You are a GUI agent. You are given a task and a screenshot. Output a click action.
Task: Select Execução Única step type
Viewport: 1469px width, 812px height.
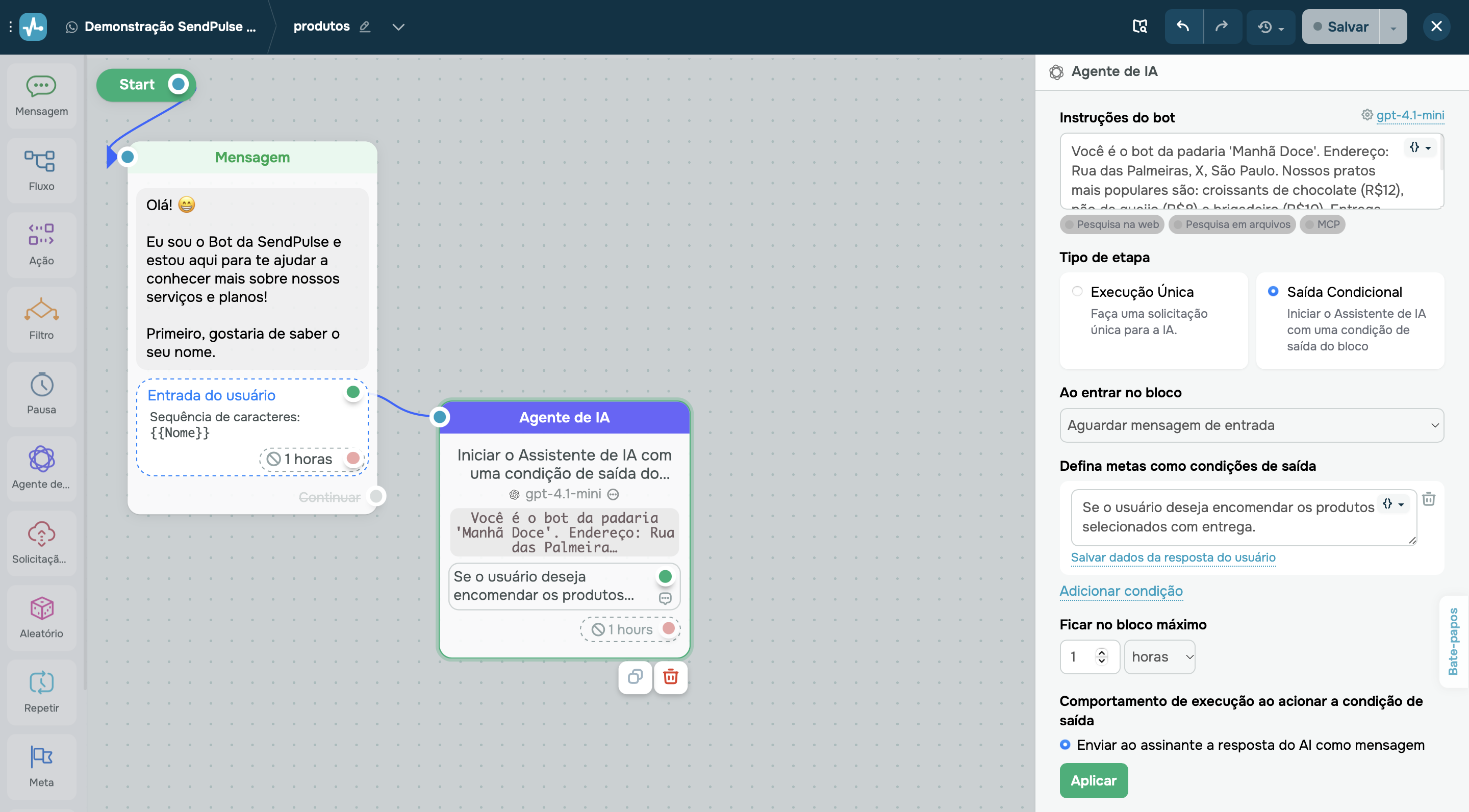pos(1154,320)
